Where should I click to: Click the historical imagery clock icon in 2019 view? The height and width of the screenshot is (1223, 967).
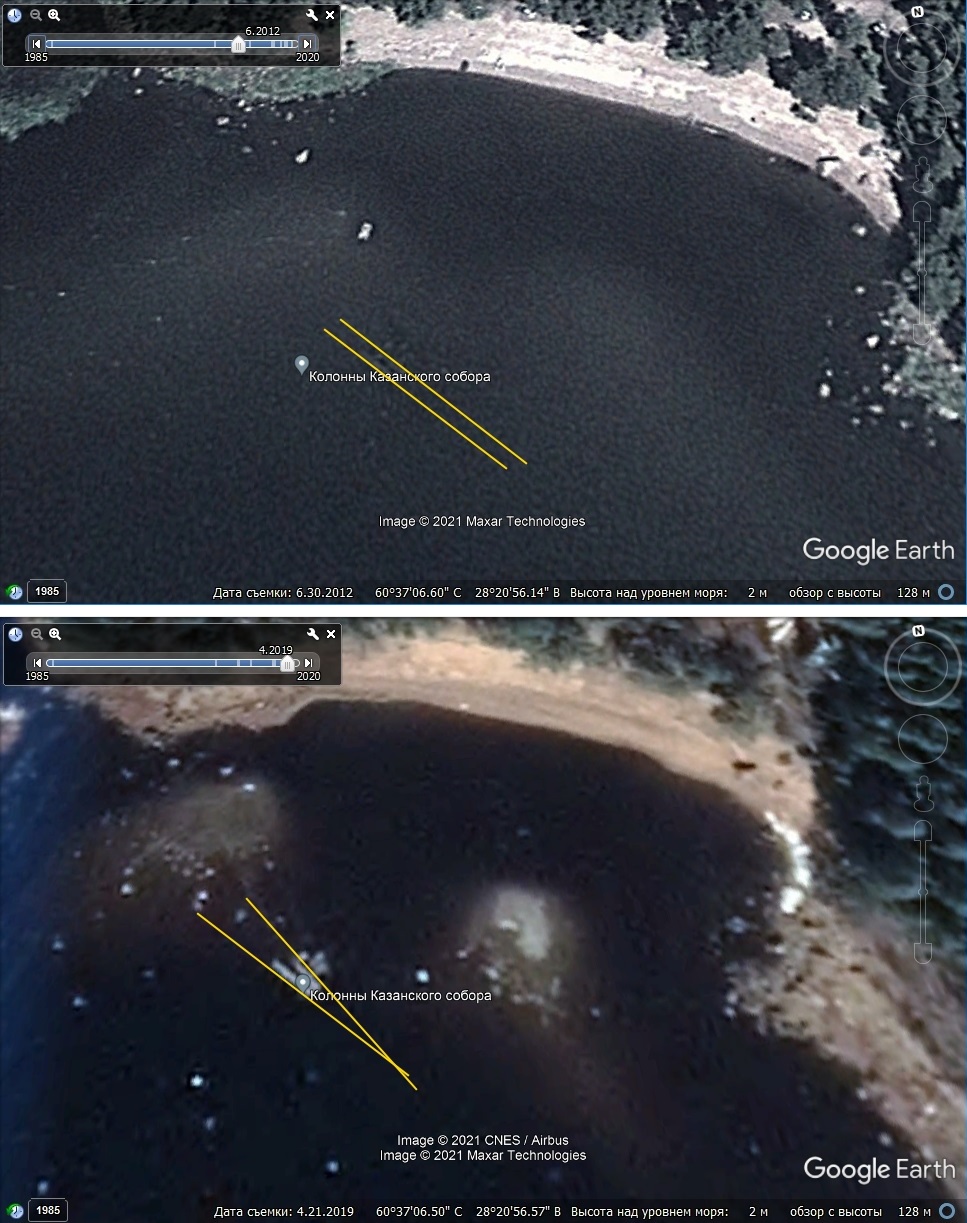(x=15, y=634)
